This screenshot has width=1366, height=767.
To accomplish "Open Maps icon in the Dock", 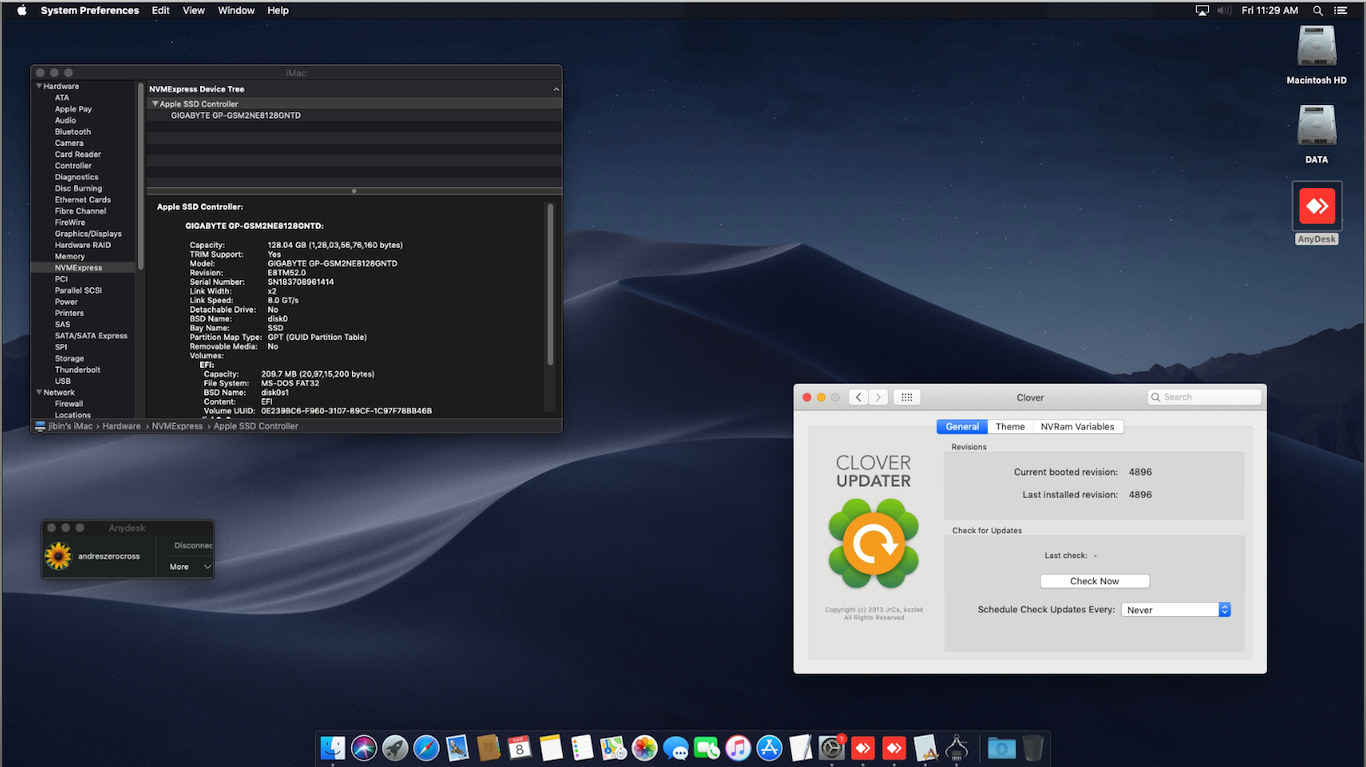I will [x=613, y=747].
